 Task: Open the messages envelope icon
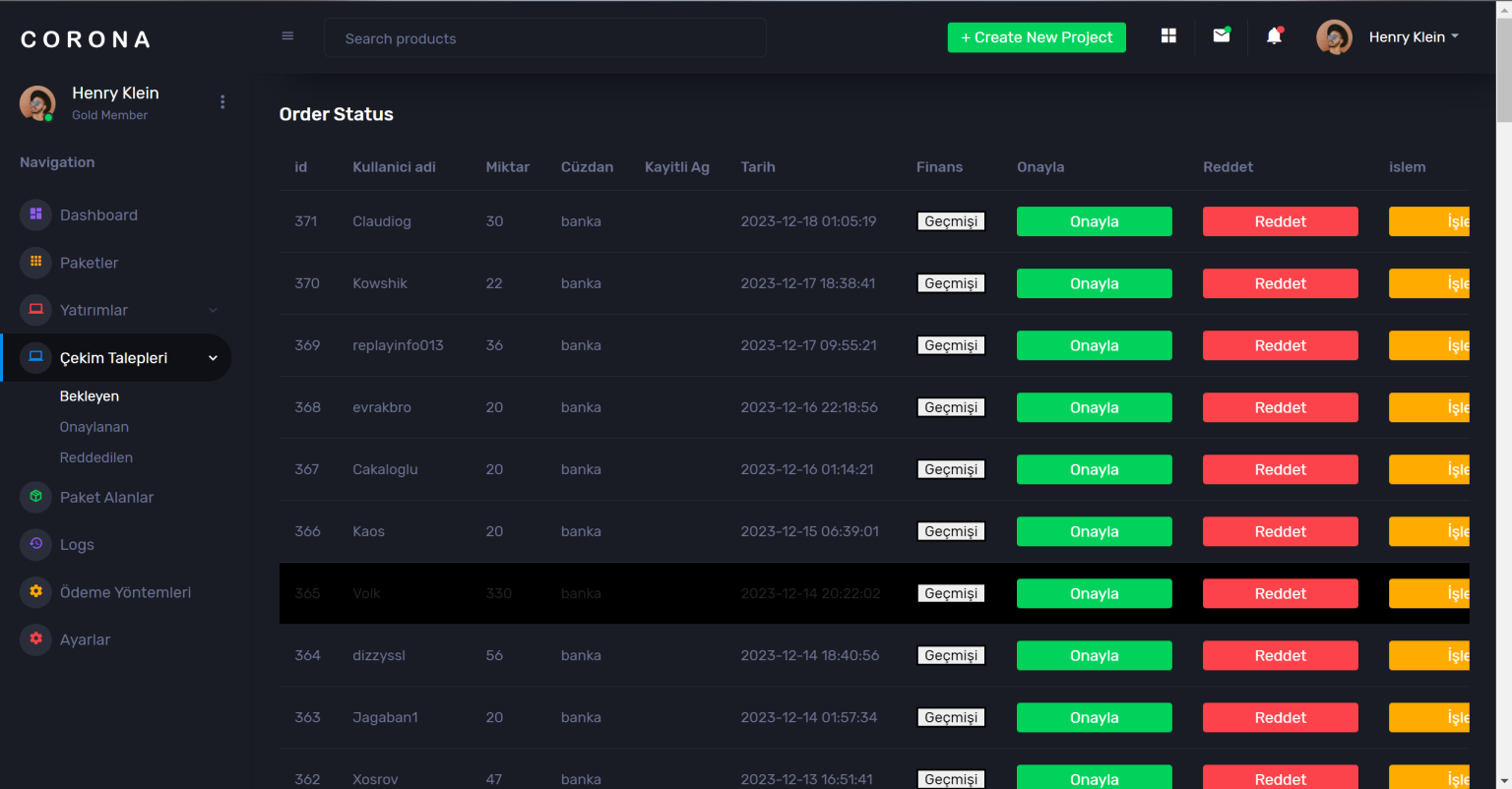1221,36
